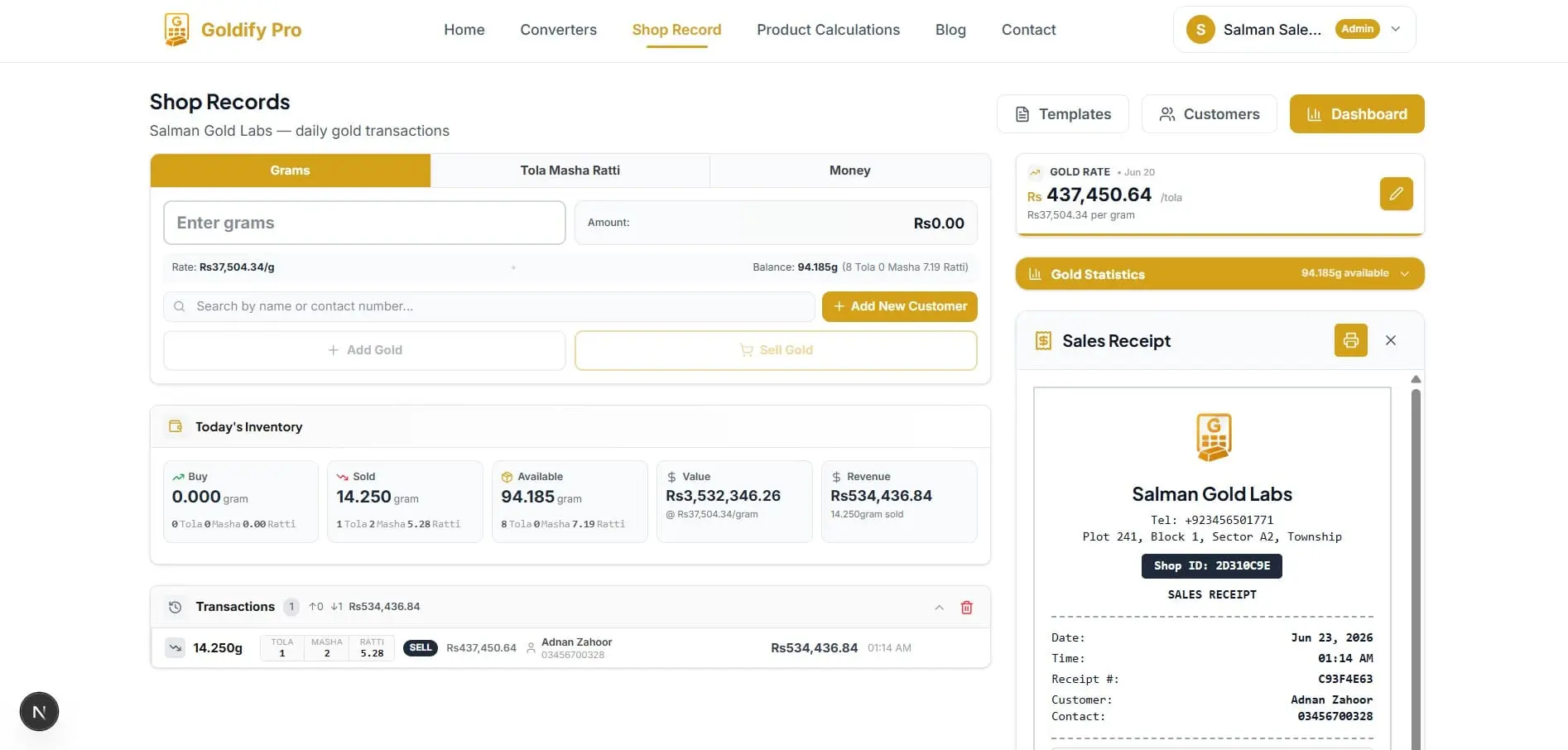The height and width of the screenshot is (750, 1568).
Task: Click Adnan Zahoor in transaction row
Action: [576, 642]
